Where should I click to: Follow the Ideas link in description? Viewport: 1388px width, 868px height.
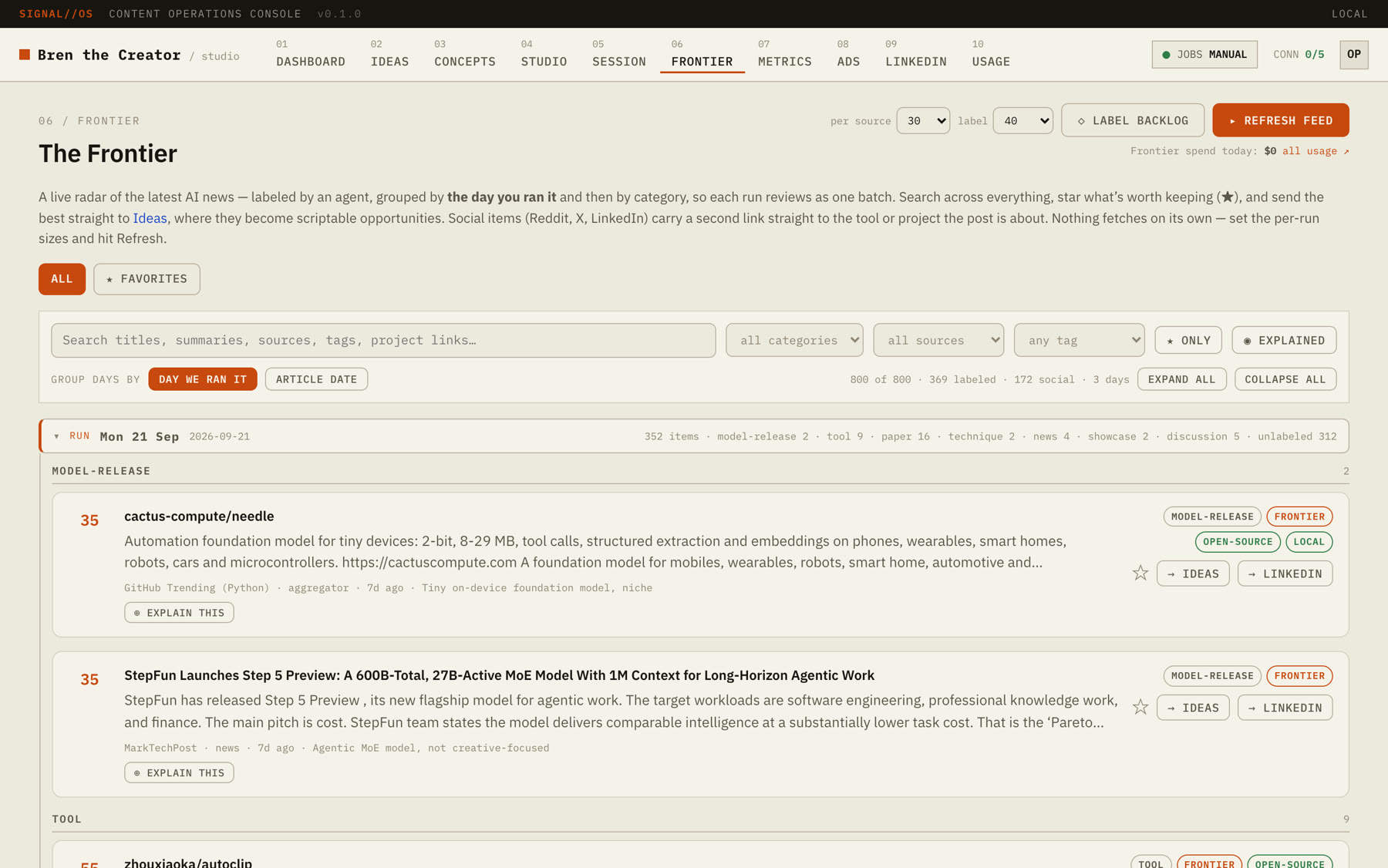150,218
